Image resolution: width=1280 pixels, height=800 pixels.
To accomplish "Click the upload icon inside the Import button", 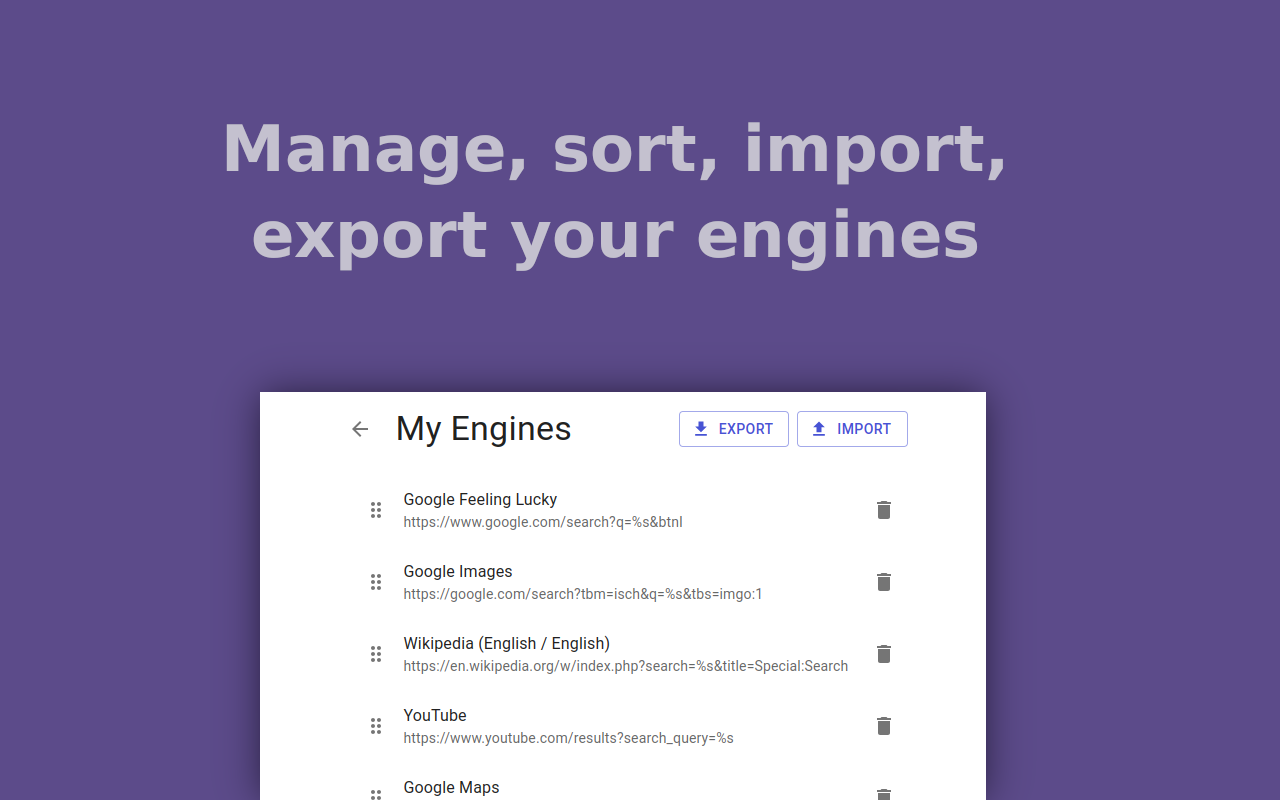I will [819, 428].
